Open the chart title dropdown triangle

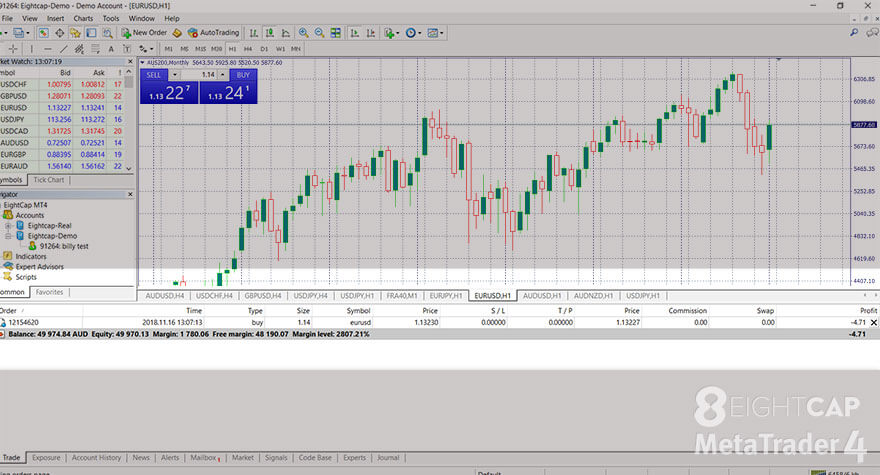point(143,63)
